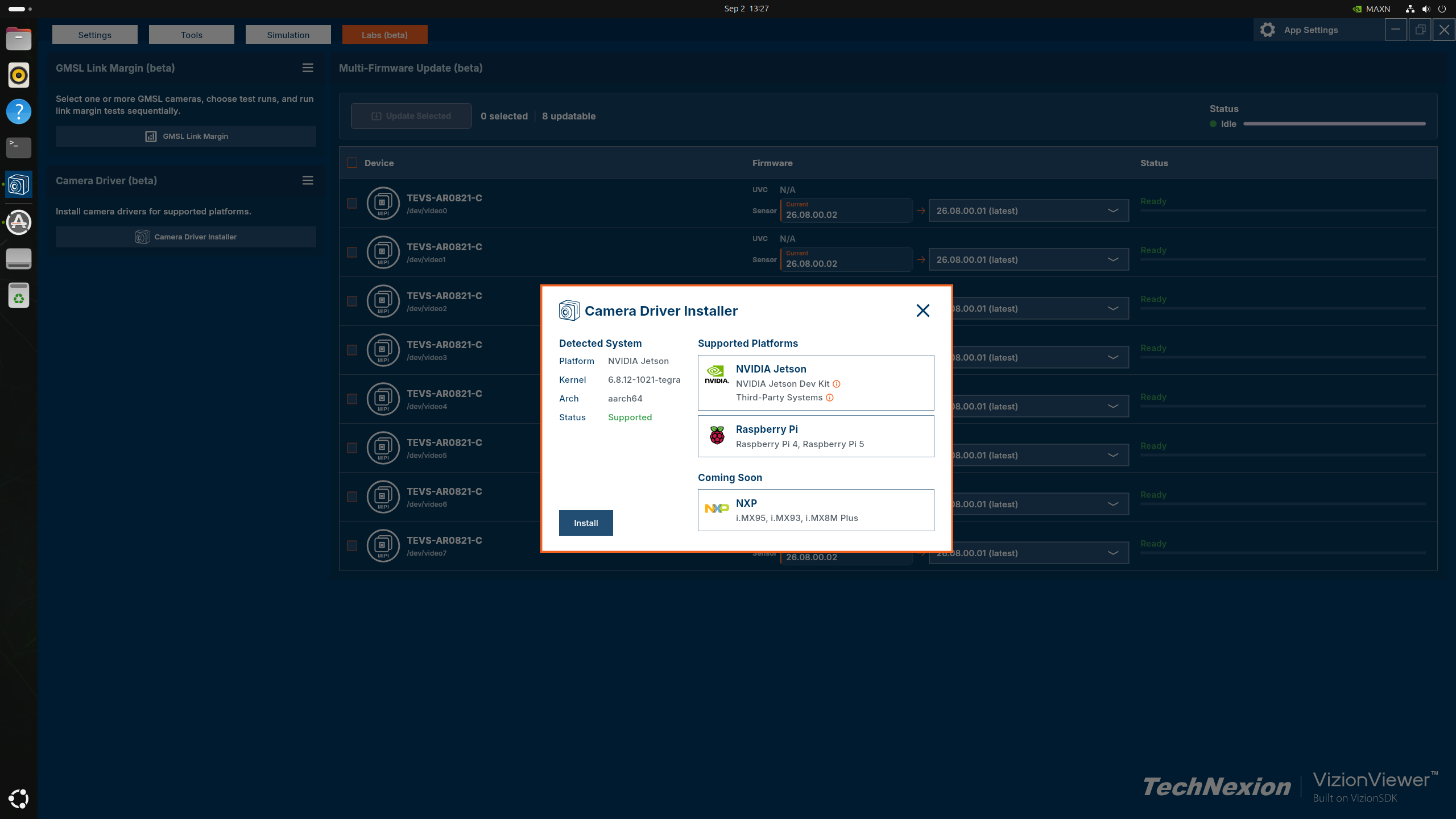Screen dimensions: 1456x819
Task: Click the MIPI camera icon for /dev/video5
Action: [383, 448]
